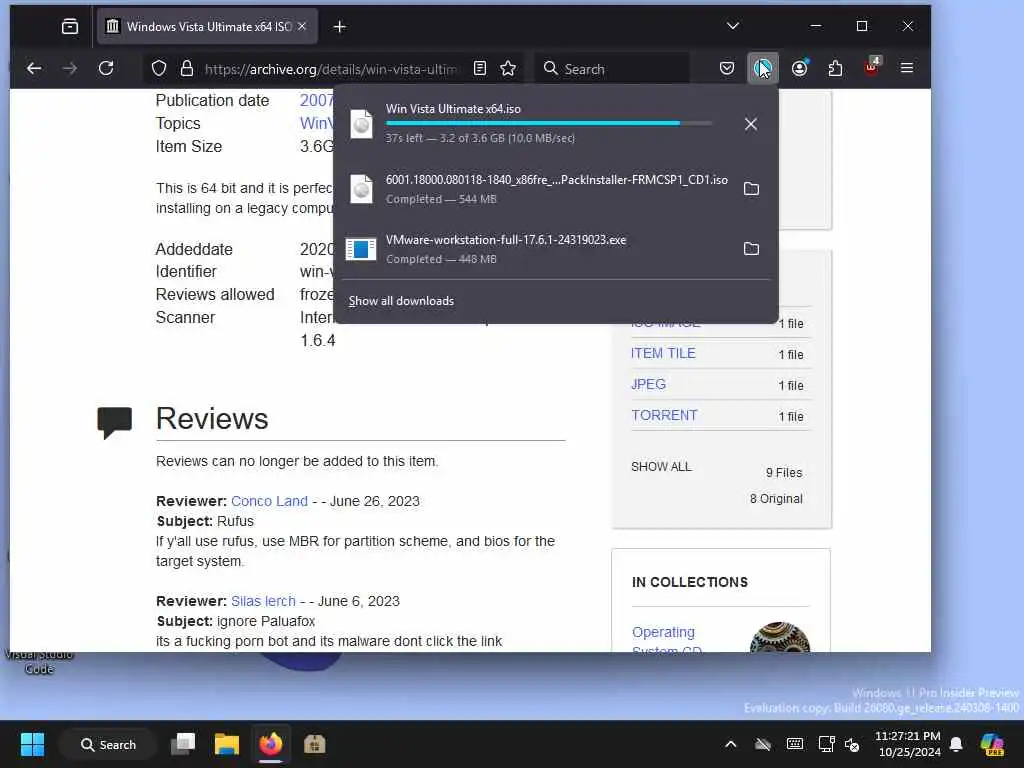Open the Copilot preview icon
Viewport: 1024px width, 768px height.
pyautogui.click(x=993, y=744)
